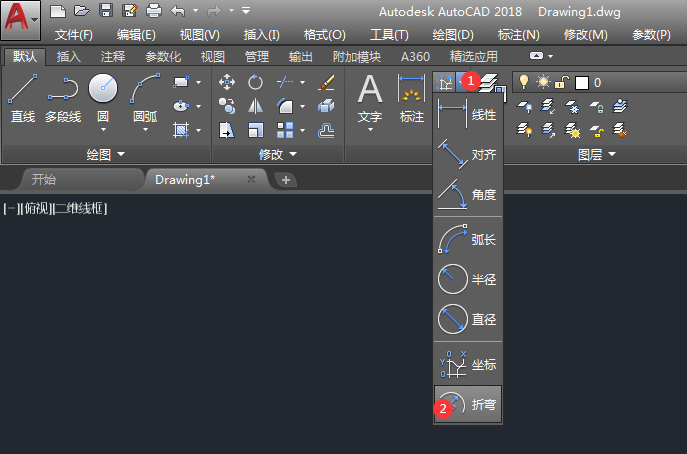Open the 圆弧 arc options dropdown arrow
The image size is (687, 454).
(x=145, y=130)
